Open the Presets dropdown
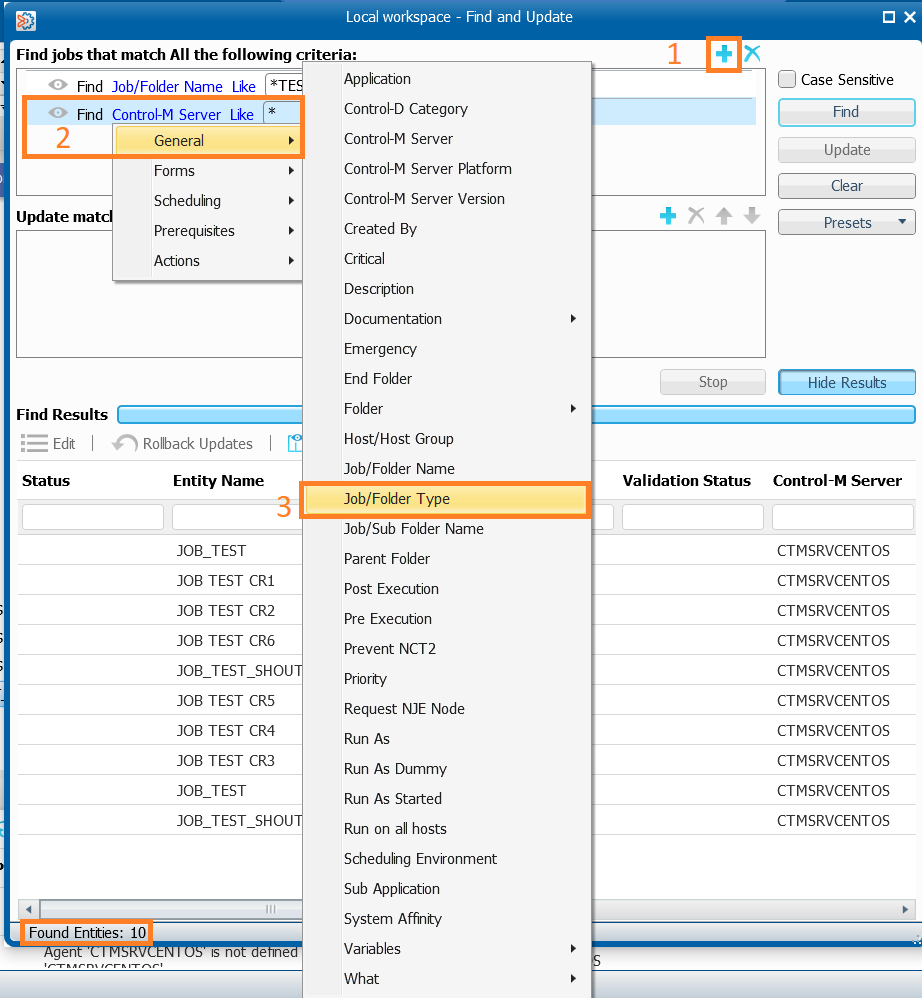The width and height of the screenshot is (922, 998). click(x=846, y=223)
